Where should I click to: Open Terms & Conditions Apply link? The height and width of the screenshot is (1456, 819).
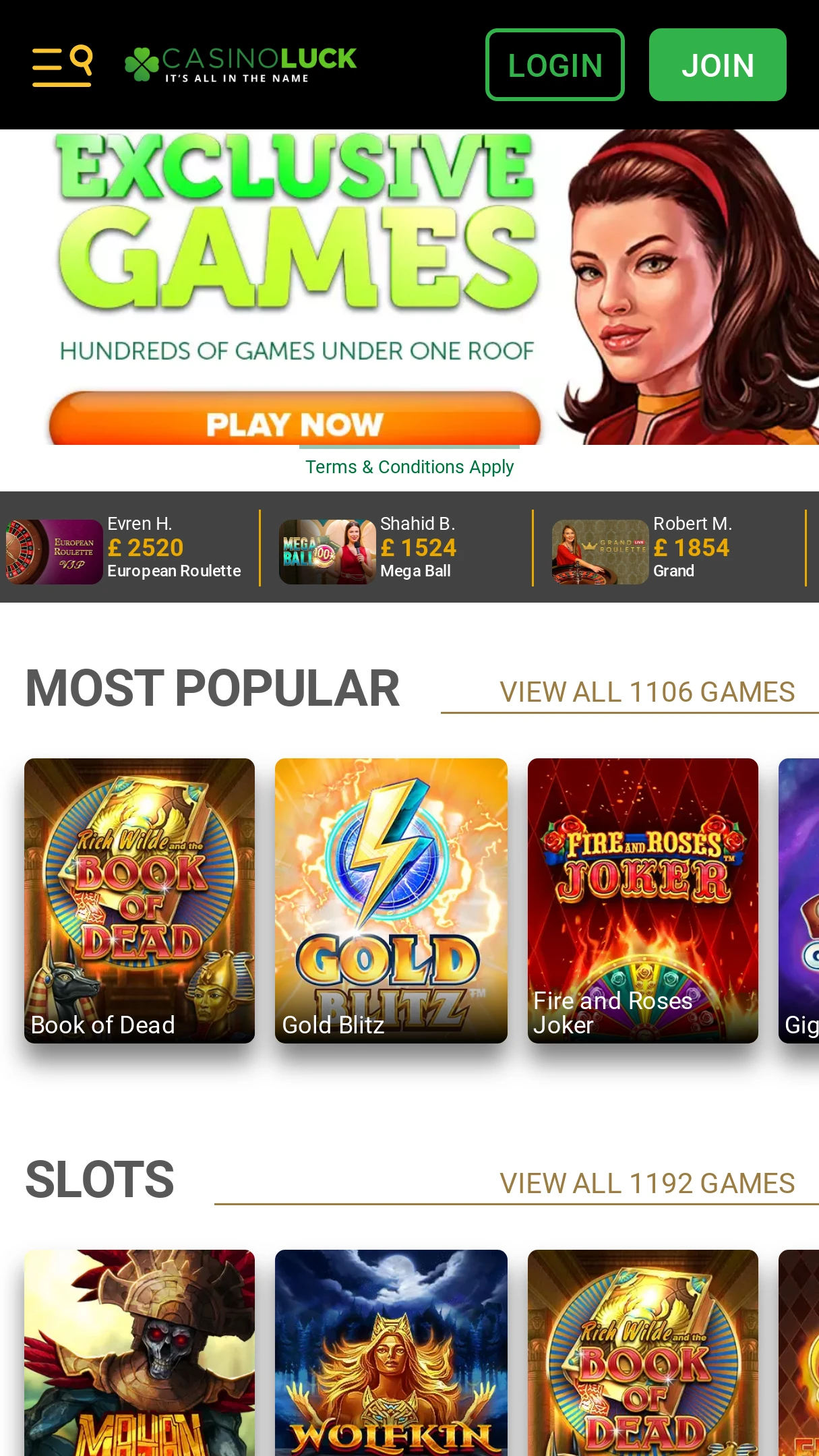[x=409, y=466]
